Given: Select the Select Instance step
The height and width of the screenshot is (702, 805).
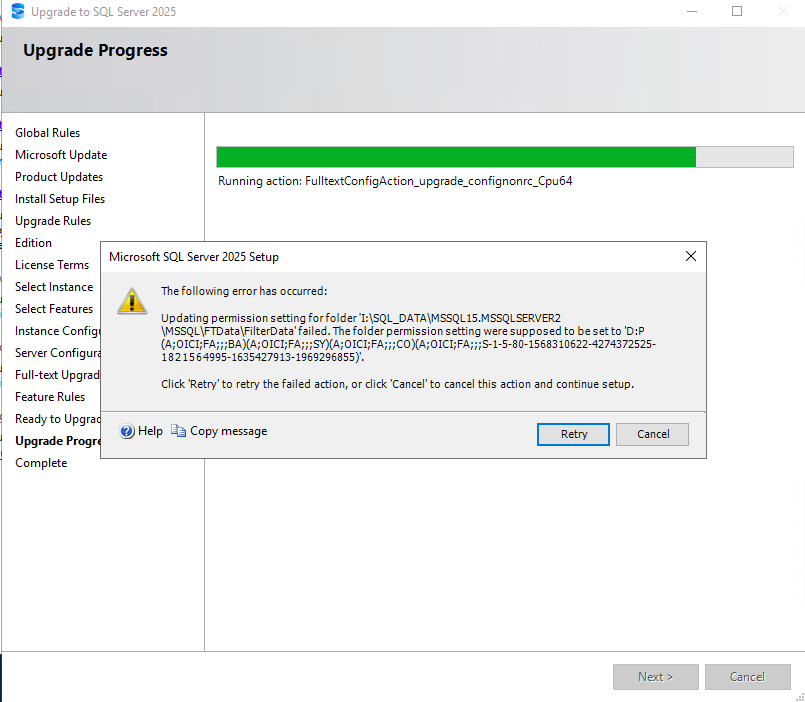Looking at the screenshot, I should coord(54,287).
